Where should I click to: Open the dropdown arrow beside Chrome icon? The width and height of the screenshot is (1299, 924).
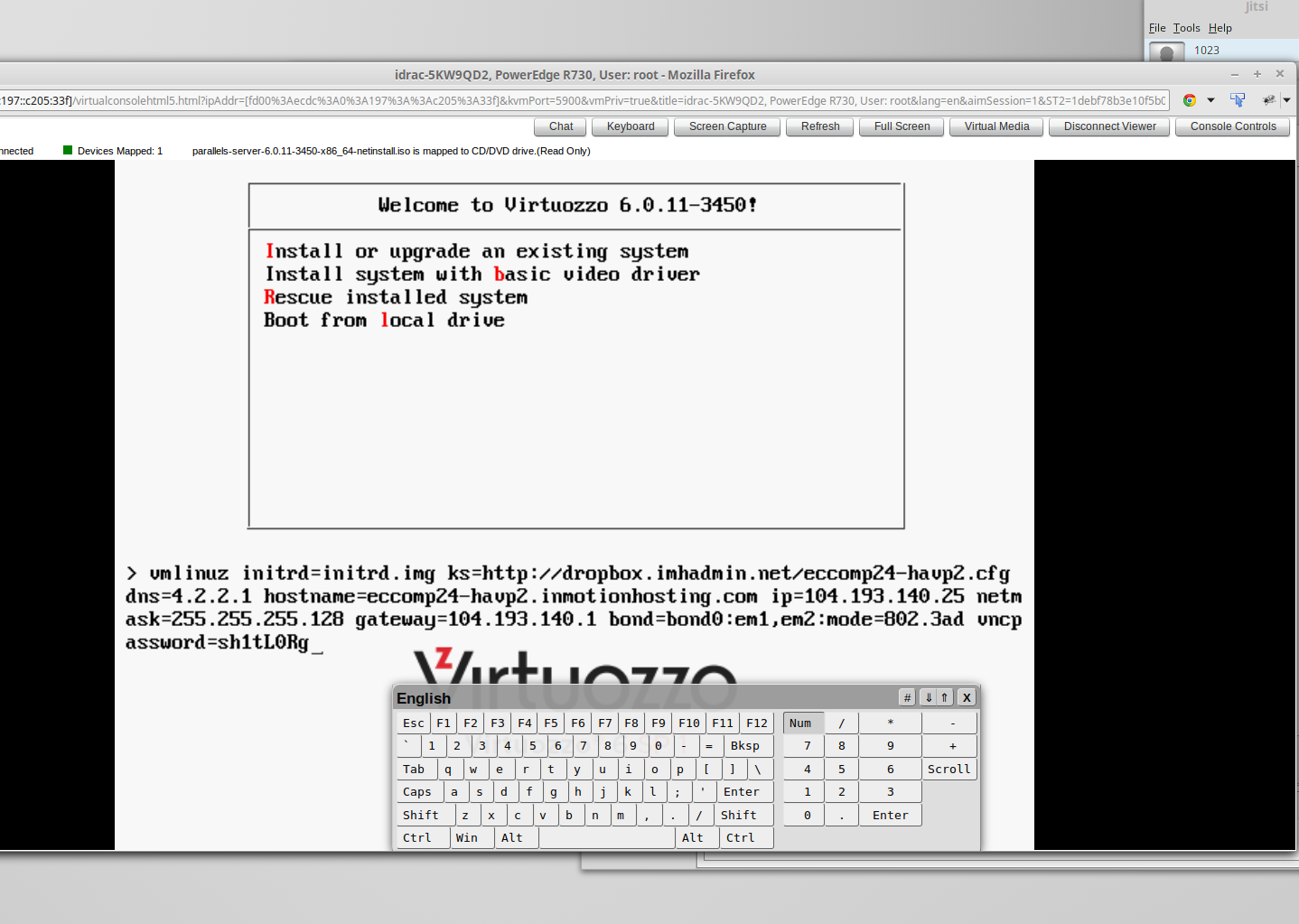point(1210,100)
